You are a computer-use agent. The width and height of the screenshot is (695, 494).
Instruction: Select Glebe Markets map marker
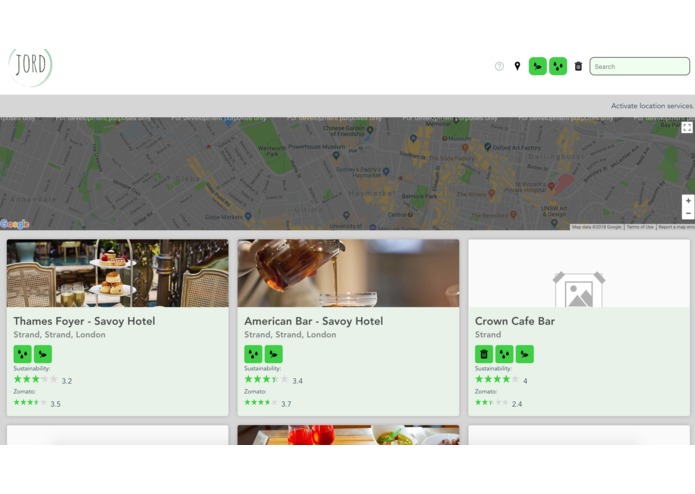[248, 216]
